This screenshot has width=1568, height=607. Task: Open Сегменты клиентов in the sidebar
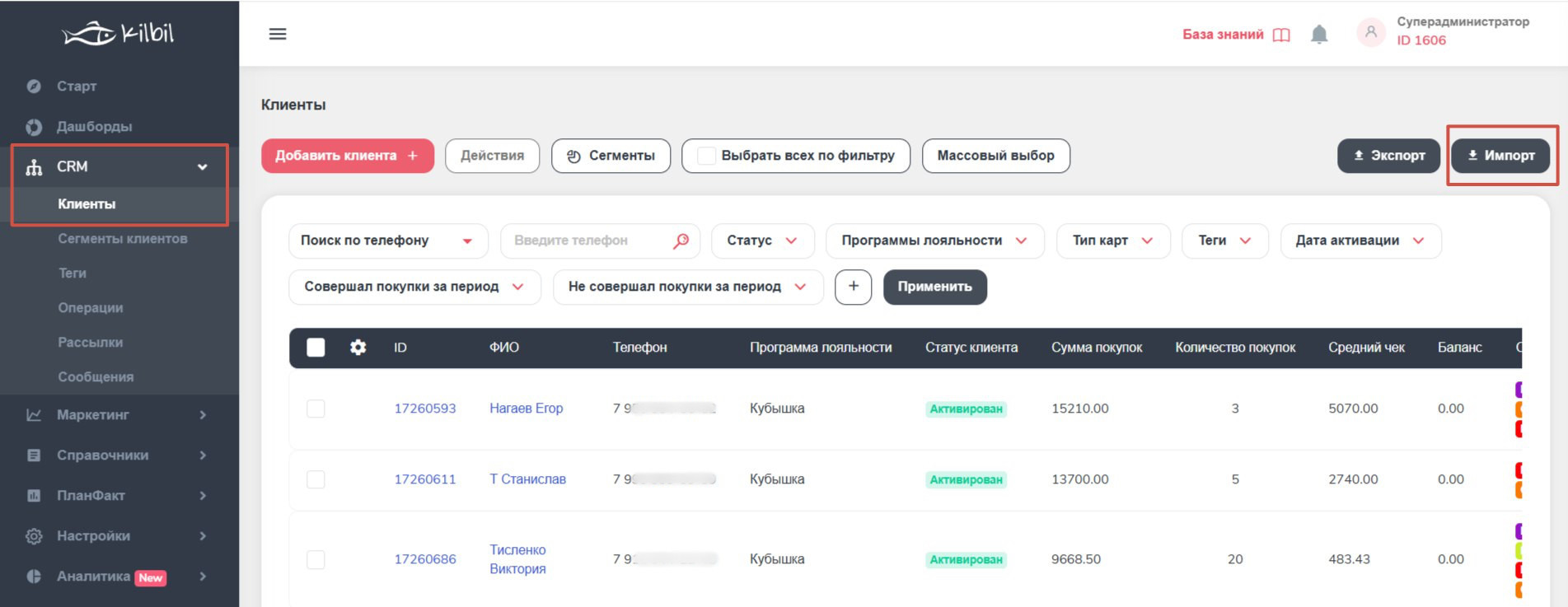pyautogui.click(x=123, y=239)
